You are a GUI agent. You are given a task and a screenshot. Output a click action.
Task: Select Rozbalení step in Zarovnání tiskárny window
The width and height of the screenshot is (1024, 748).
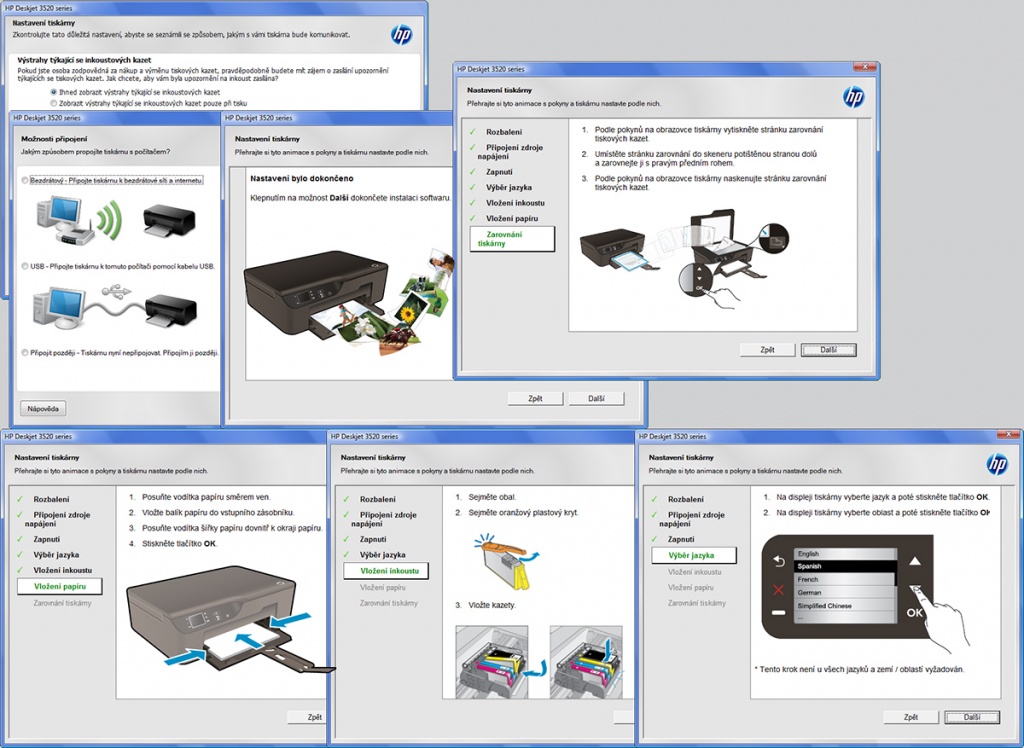(x=504, y=132)
